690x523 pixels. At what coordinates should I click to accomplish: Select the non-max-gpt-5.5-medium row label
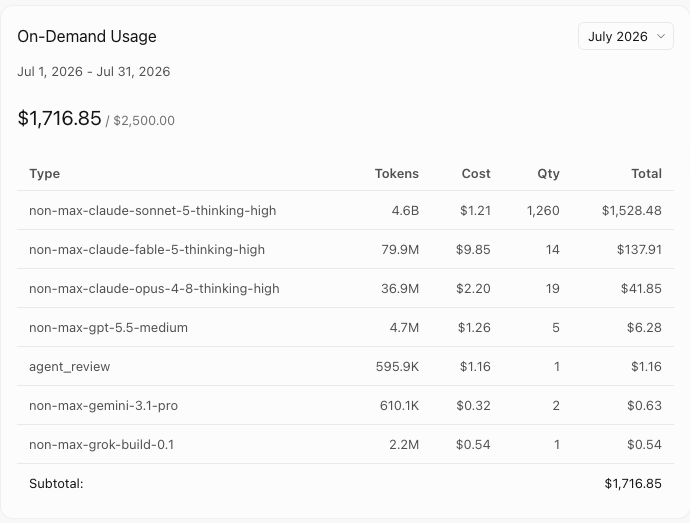coord(108,328)
